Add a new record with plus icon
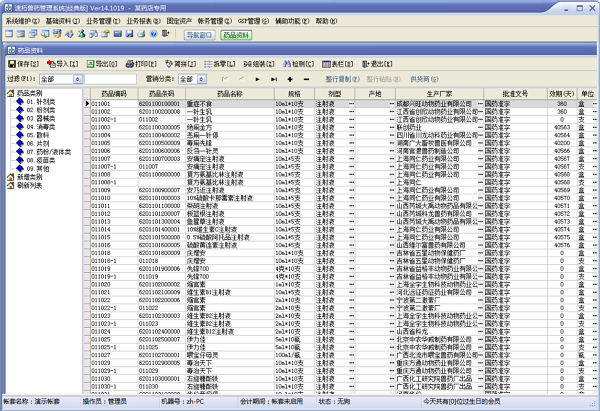Image resolution: width=600 pixels, height=411 pixels. (290, 79)
